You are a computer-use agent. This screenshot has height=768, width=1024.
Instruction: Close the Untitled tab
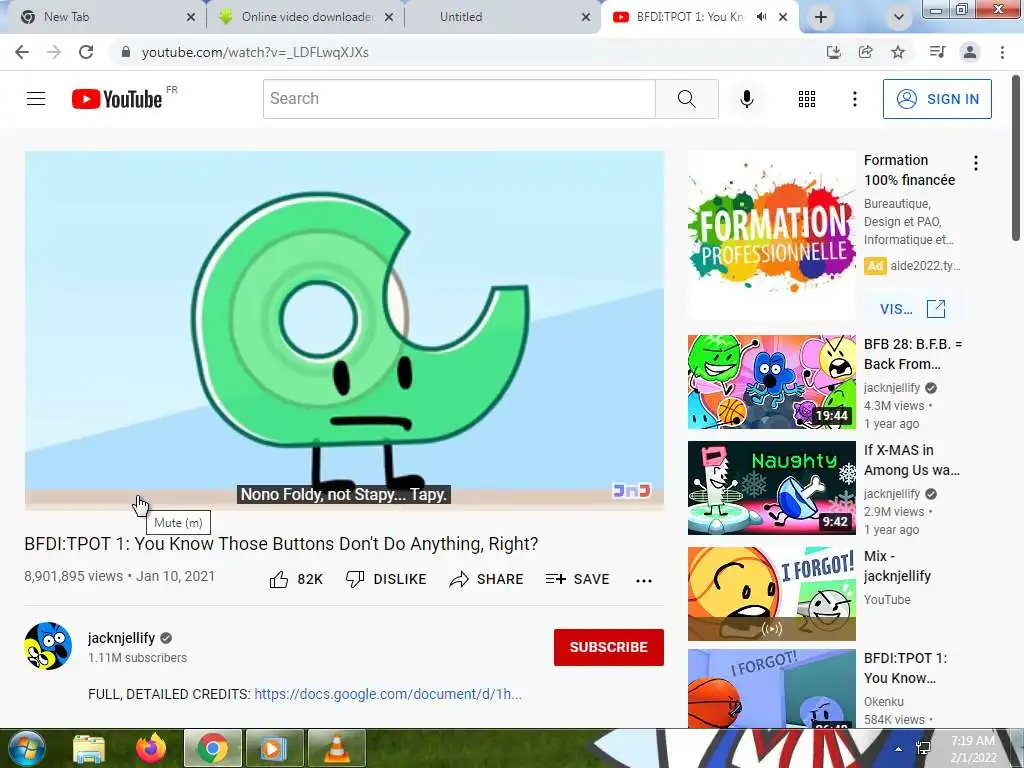(x=586, y=17)
